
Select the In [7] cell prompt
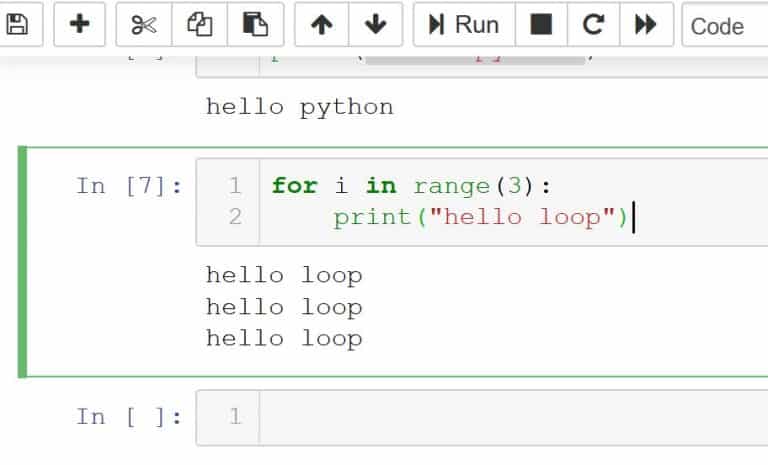(x=129, y=186)
